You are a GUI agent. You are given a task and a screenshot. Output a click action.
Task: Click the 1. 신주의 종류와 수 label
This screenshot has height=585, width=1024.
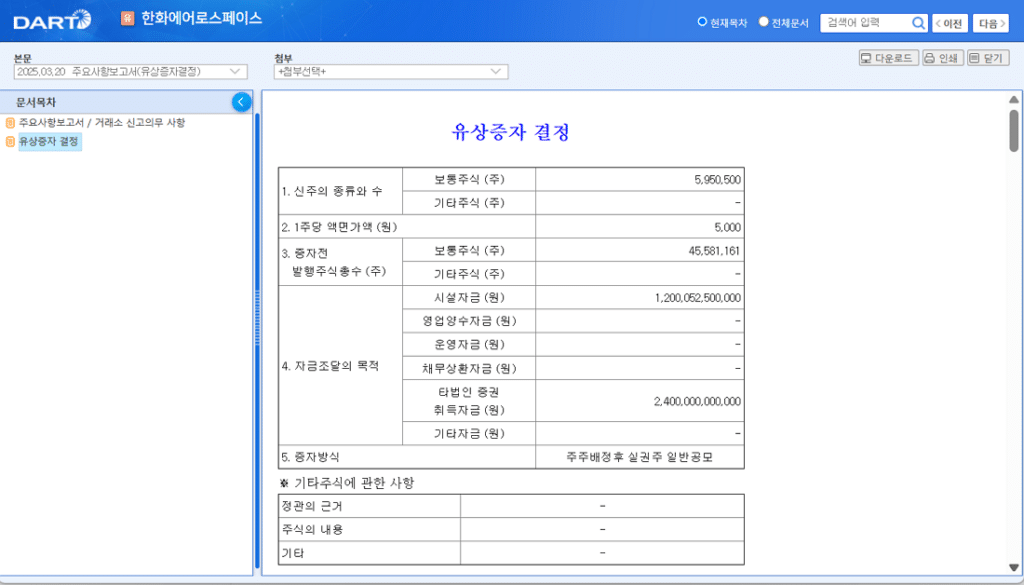332,191
